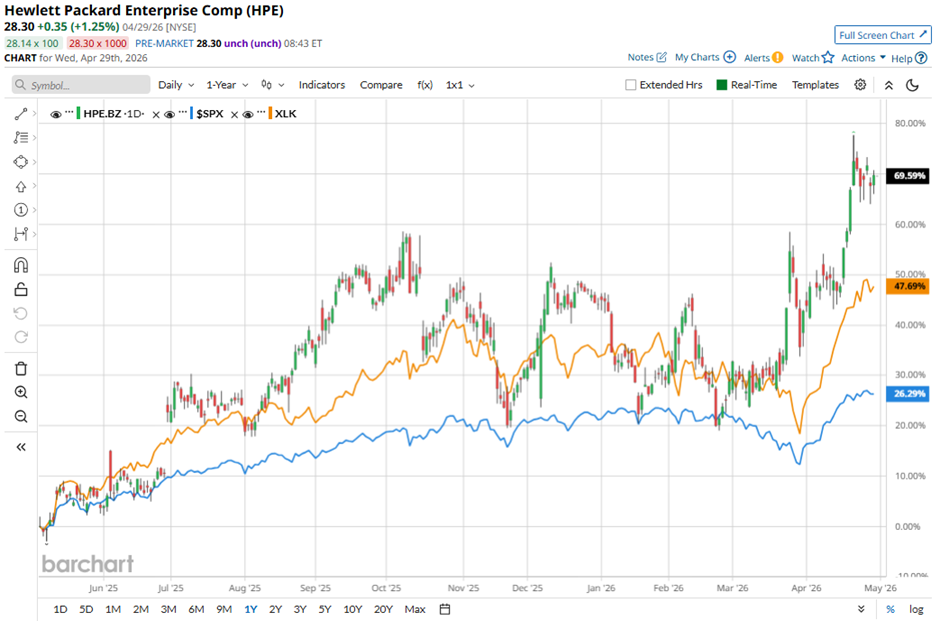Open the Actions dropdown menu
Viewport: 940px width, 621px height.
(x=863, y=58)
